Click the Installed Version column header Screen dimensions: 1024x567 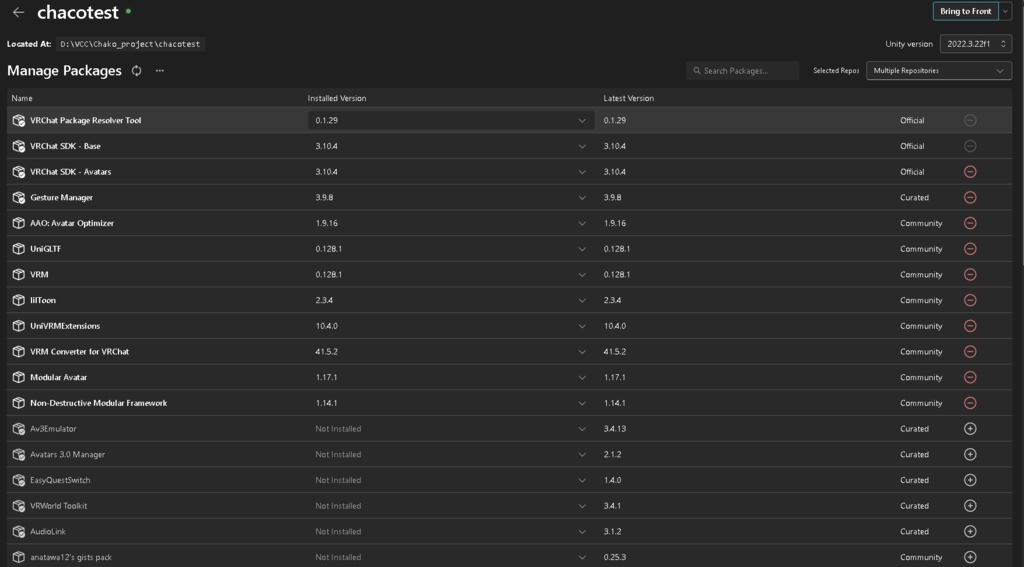point(337,98)
